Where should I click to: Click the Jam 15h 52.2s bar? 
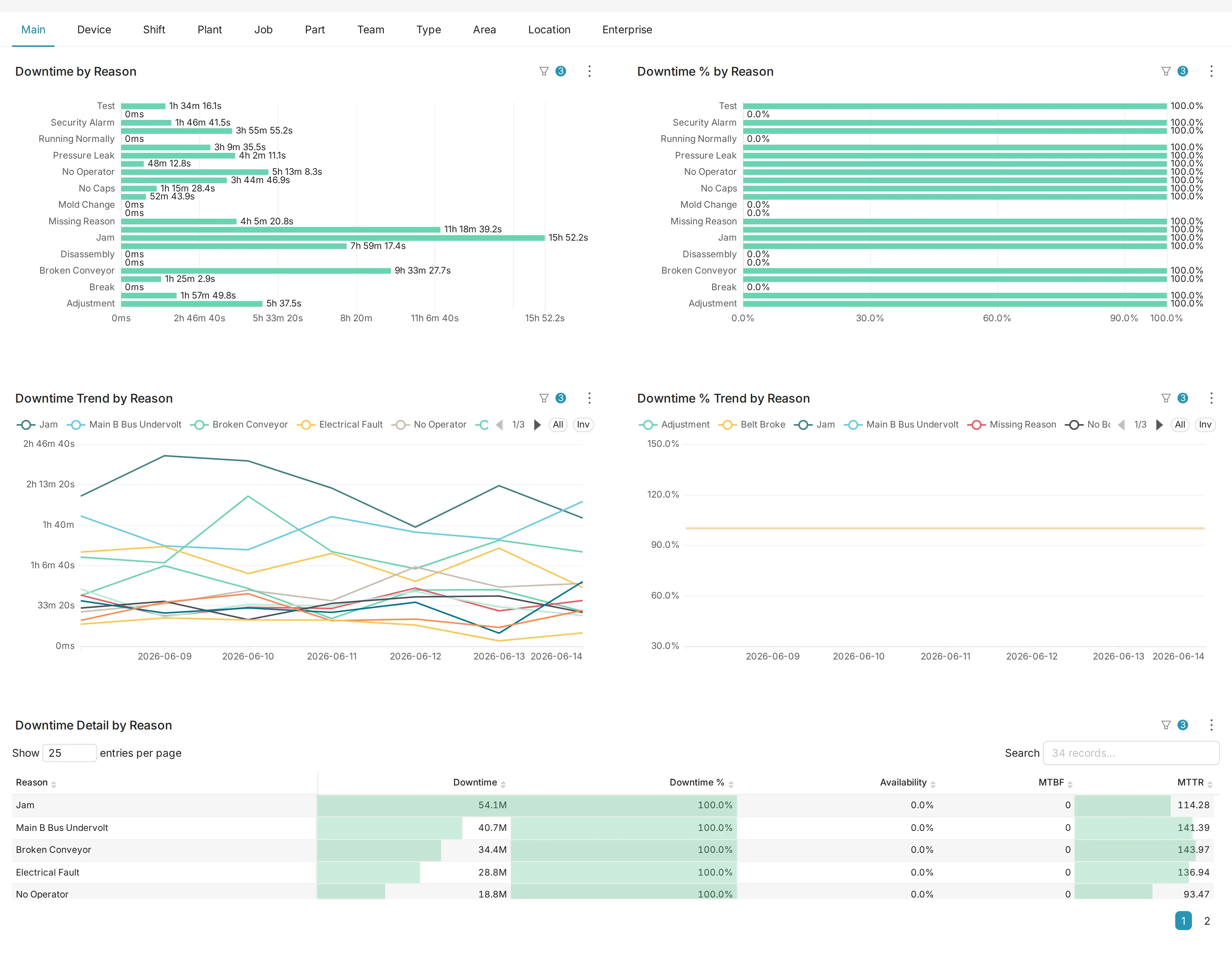coord(333,238)
